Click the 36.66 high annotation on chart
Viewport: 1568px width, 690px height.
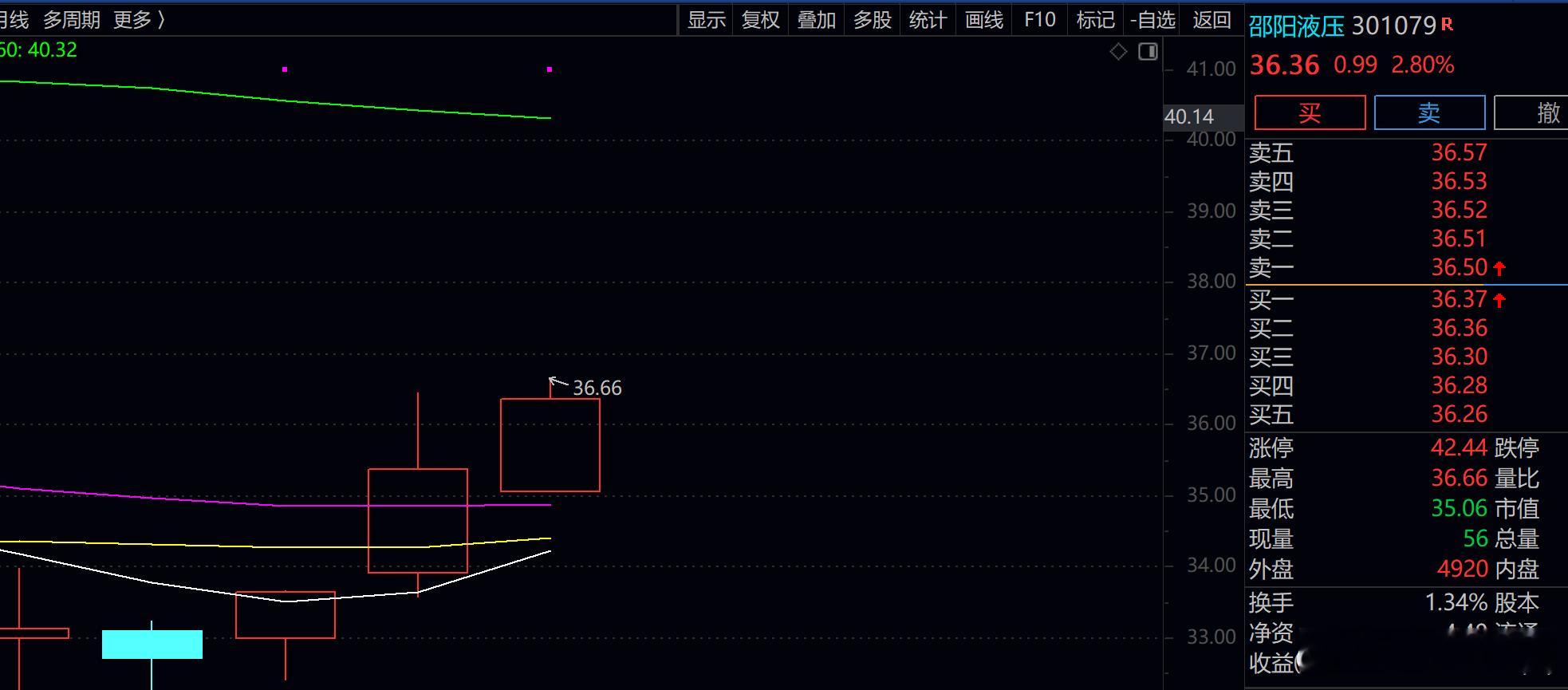597,388
